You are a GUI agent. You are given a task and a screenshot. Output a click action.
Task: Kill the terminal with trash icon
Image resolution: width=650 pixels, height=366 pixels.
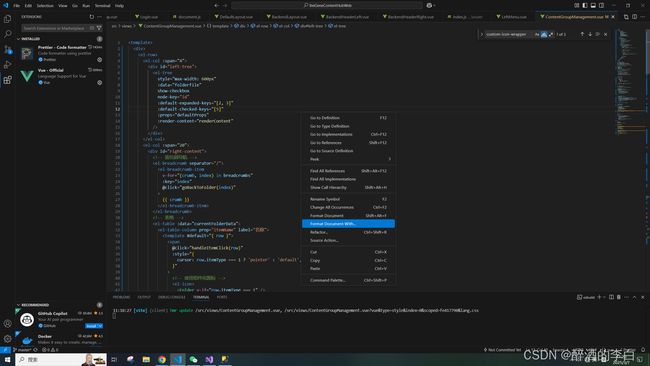point(619,297)
